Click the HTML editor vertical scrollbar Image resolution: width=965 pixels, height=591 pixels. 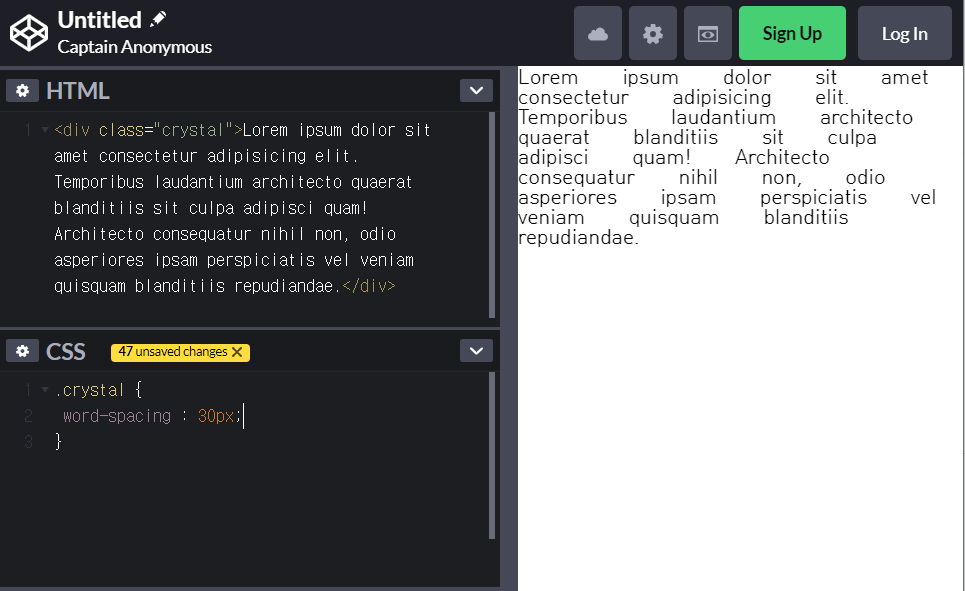click(x=492, y=213)
